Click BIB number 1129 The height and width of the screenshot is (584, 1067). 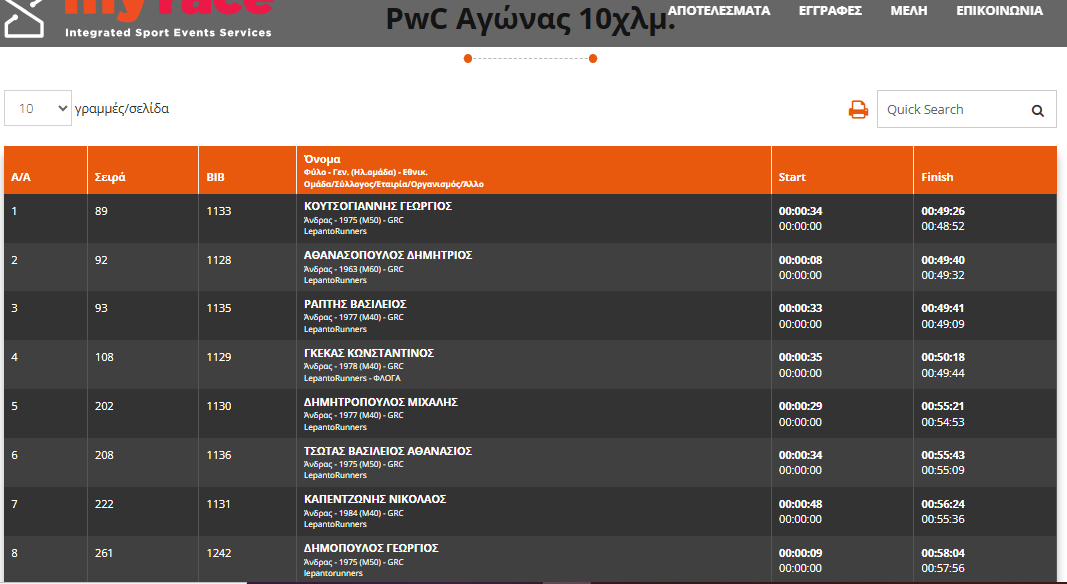pos(218,357)
